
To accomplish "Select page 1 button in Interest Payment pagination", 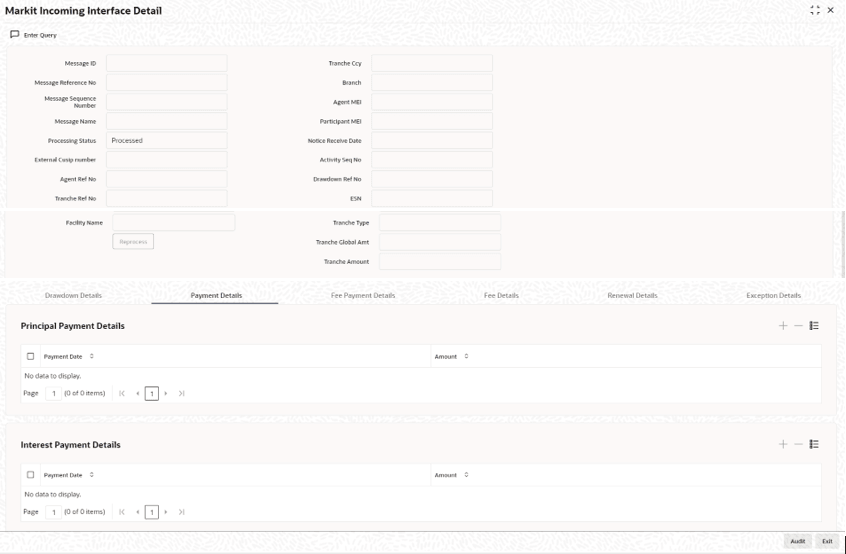I will tap(152, 512).
